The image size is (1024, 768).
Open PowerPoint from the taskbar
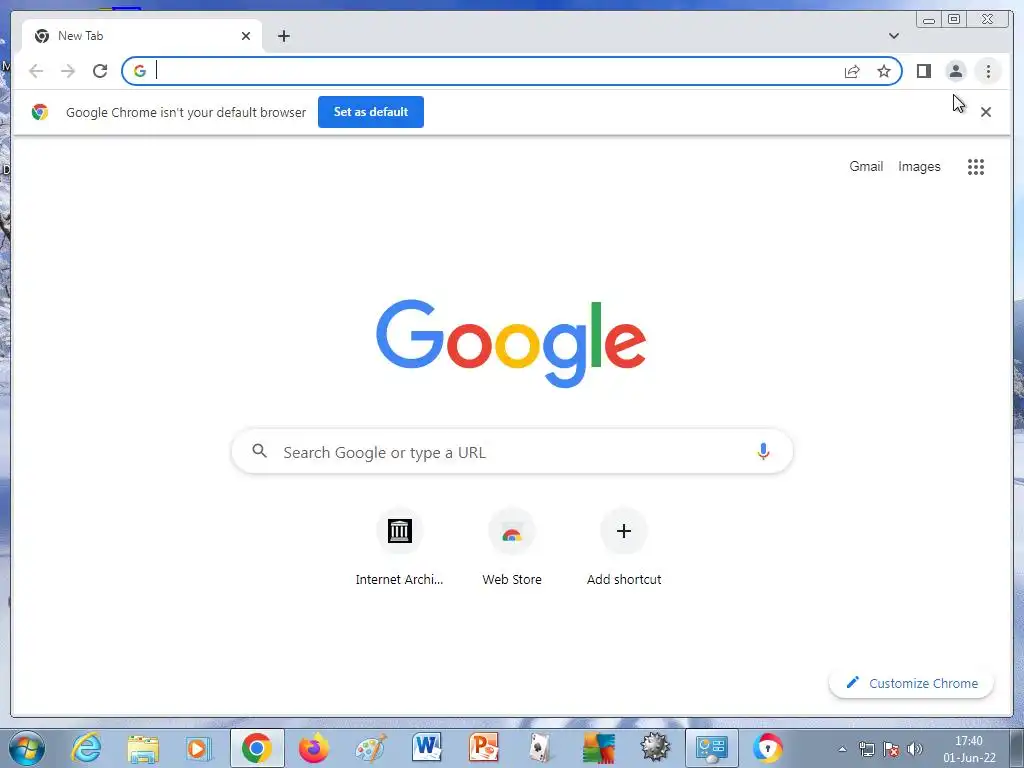484,748
